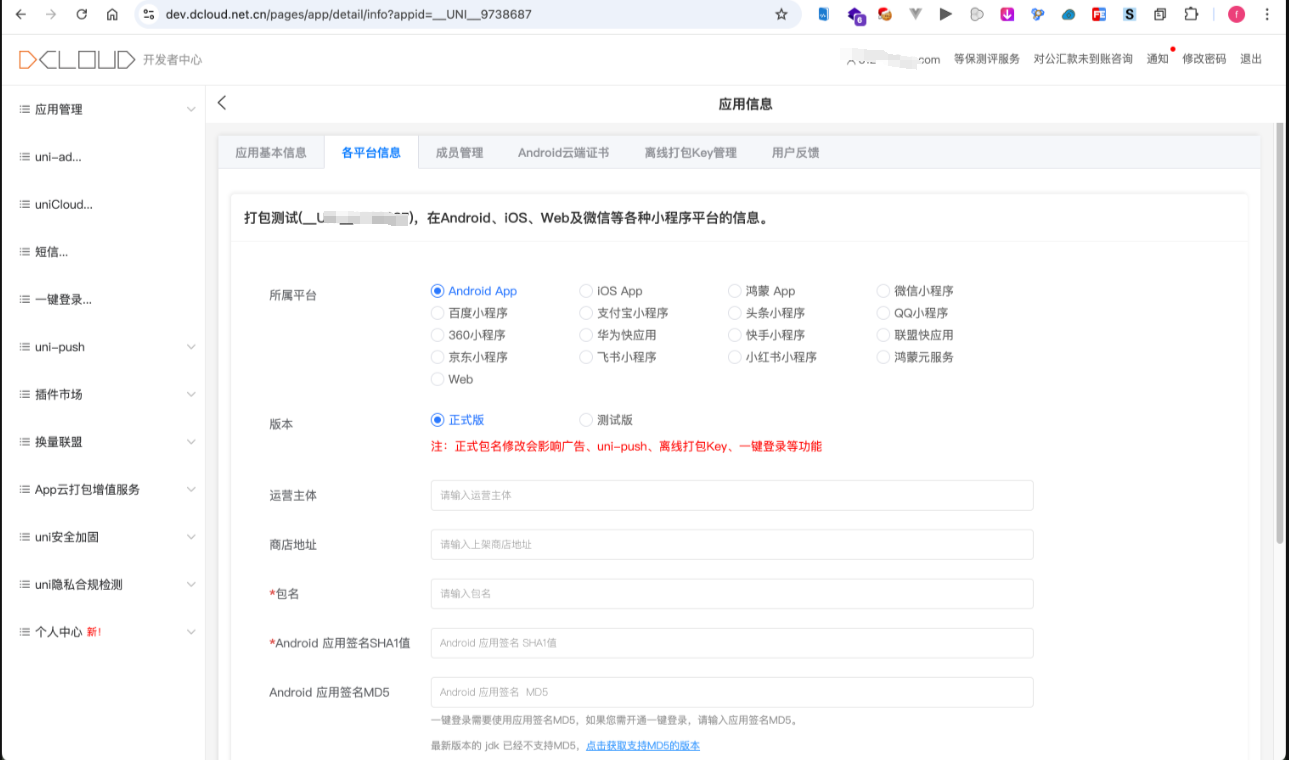Viewport: 1289px width, 760px height.
Task: Focus the Android 应用签名SHA1值 input field
Action: coord(732,643)
